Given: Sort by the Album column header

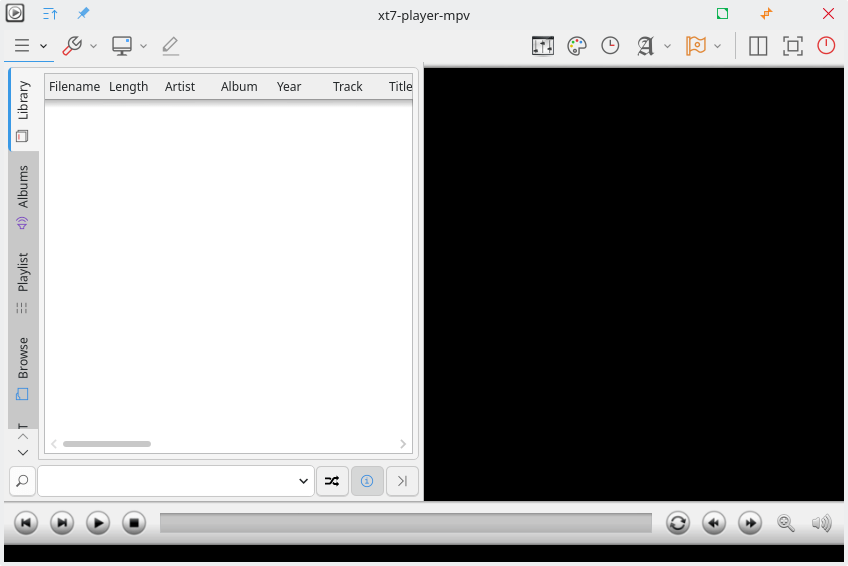Looking at the screenshot, I should 239,86.
